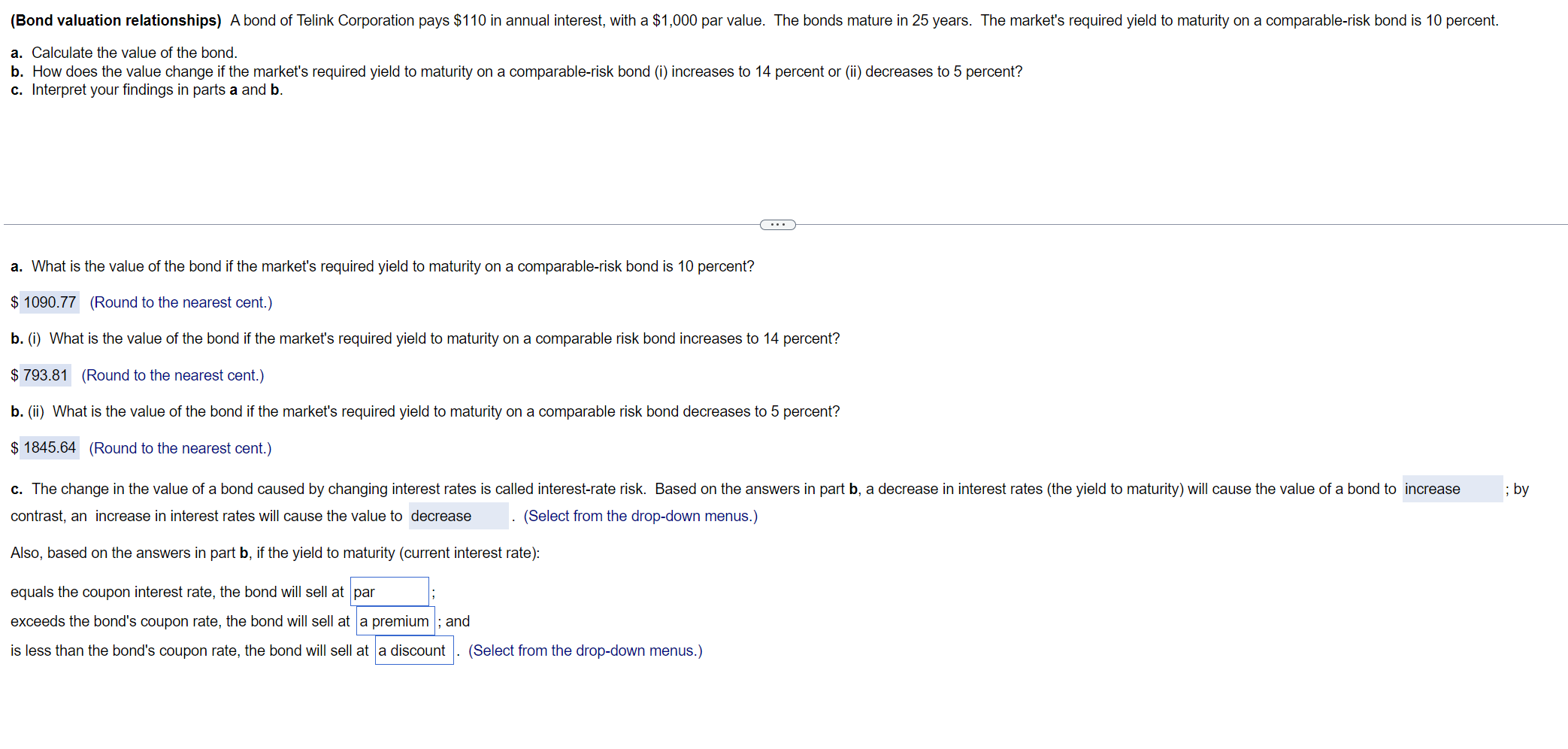Click "(Round to the nearest cent.)" beside 1845.64
Image resolution: width=1568 pixels, height=749 pixels.
click(x=179, y=447)
